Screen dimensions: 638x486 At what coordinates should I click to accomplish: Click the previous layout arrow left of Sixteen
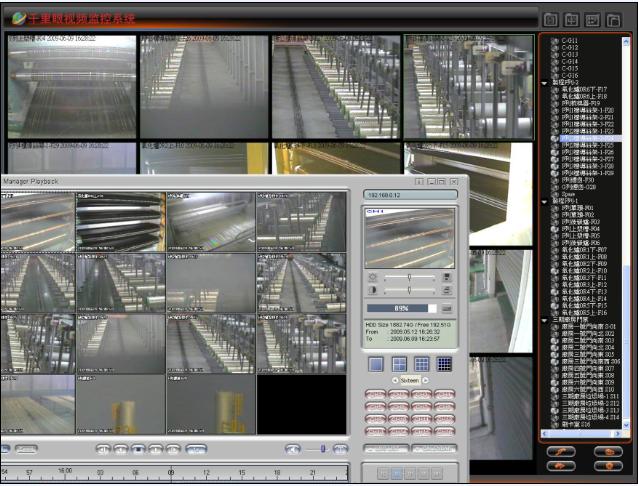394,380
